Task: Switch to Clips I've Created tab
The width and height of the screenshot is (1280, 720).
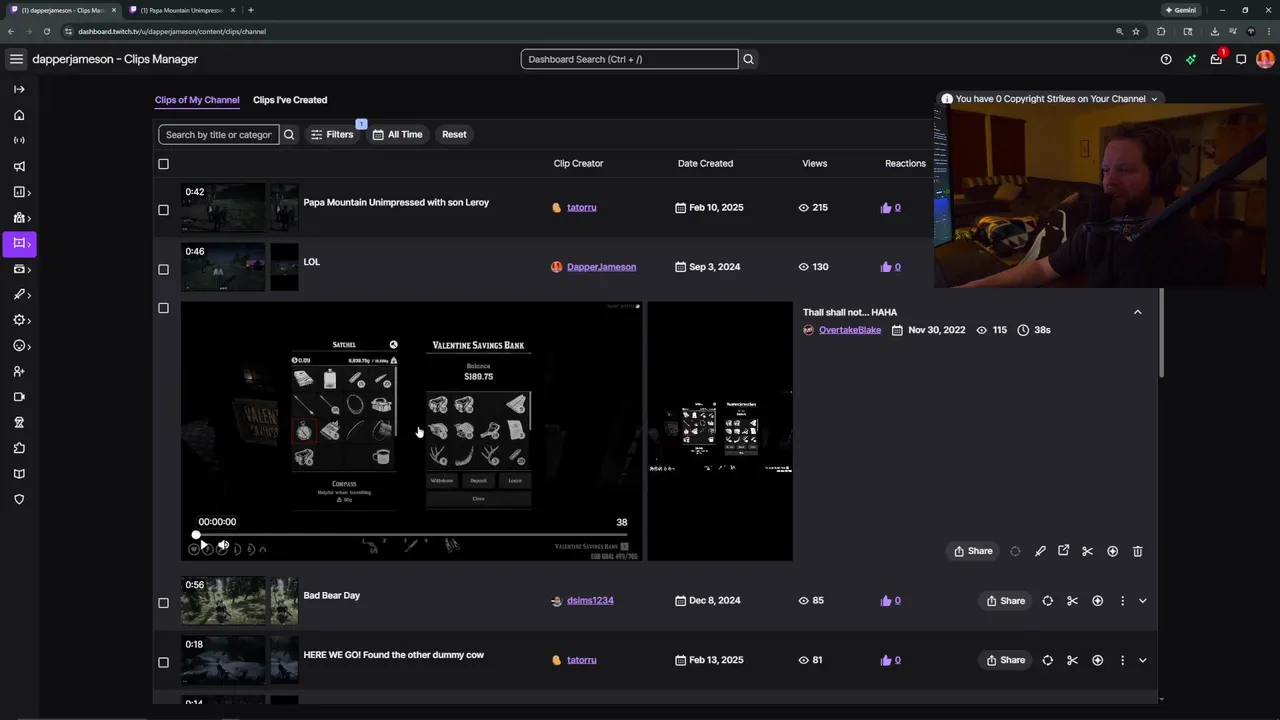Action: tap(290, 100)
